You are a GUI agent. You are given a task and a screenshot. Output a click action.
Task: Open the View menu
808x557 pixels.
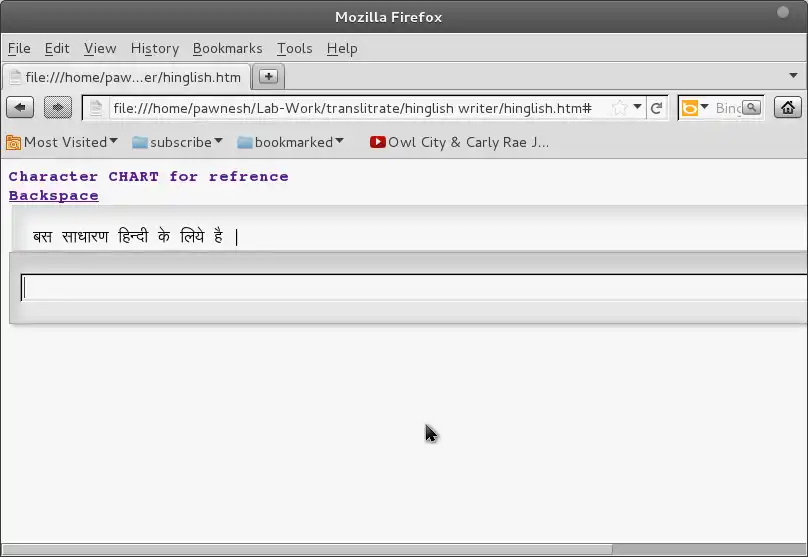(x=100, y=48)
